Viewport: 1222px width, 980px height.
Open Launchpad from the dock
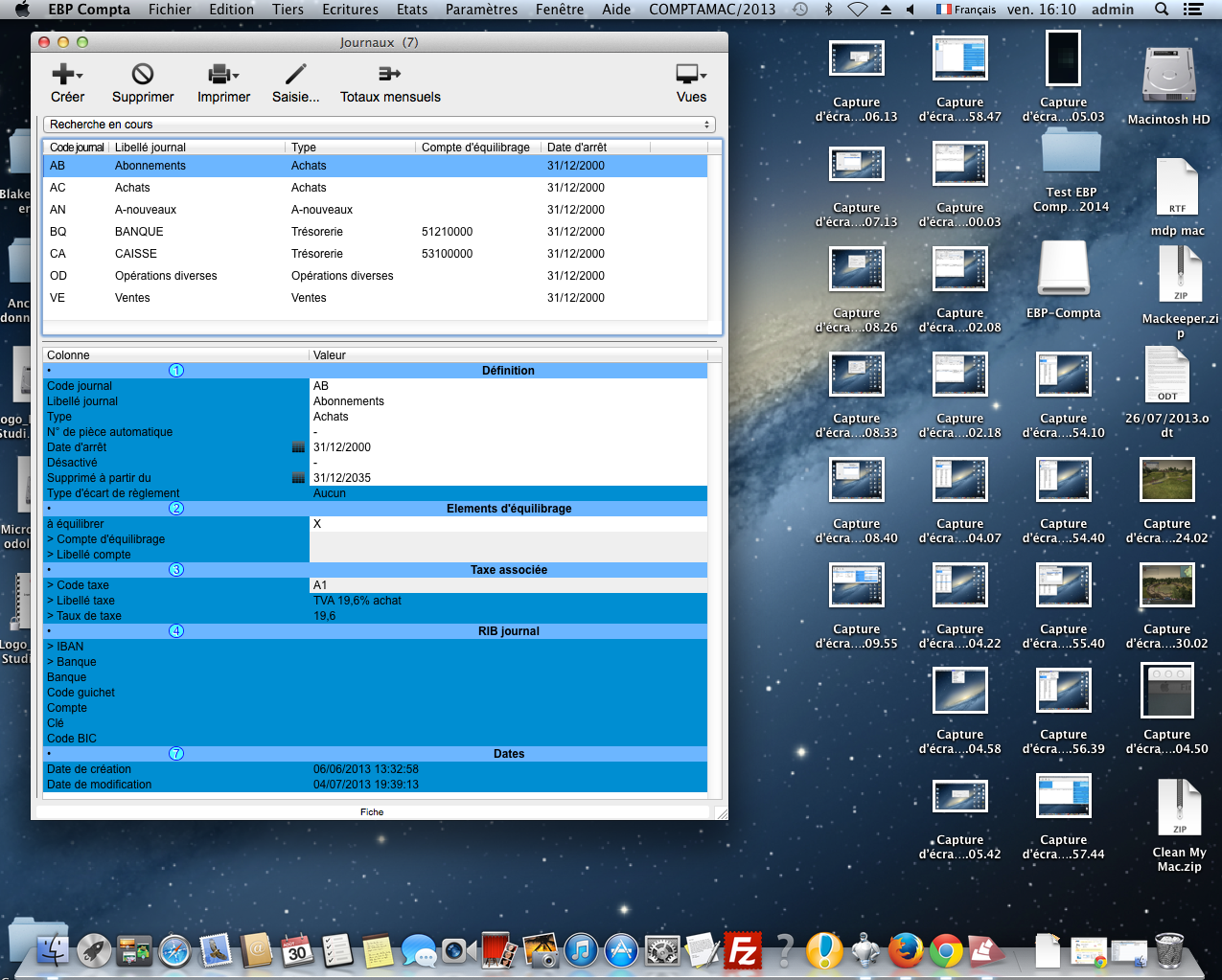tap(94, 950)
